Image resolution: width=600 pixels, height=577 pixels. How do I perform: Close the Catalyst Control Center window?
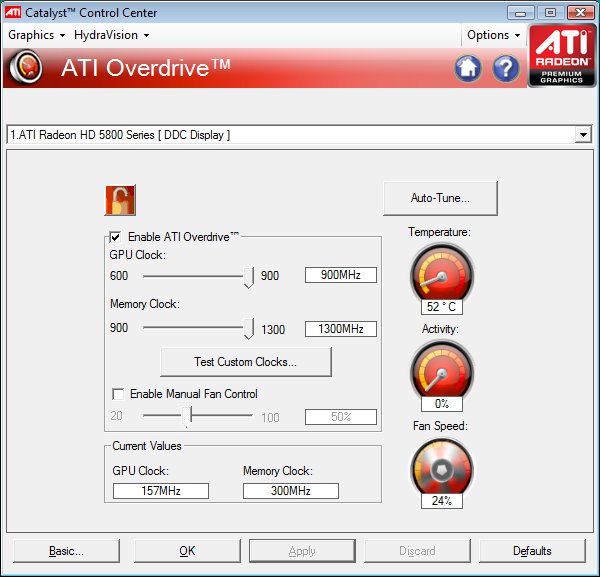[x=580, y=13]
